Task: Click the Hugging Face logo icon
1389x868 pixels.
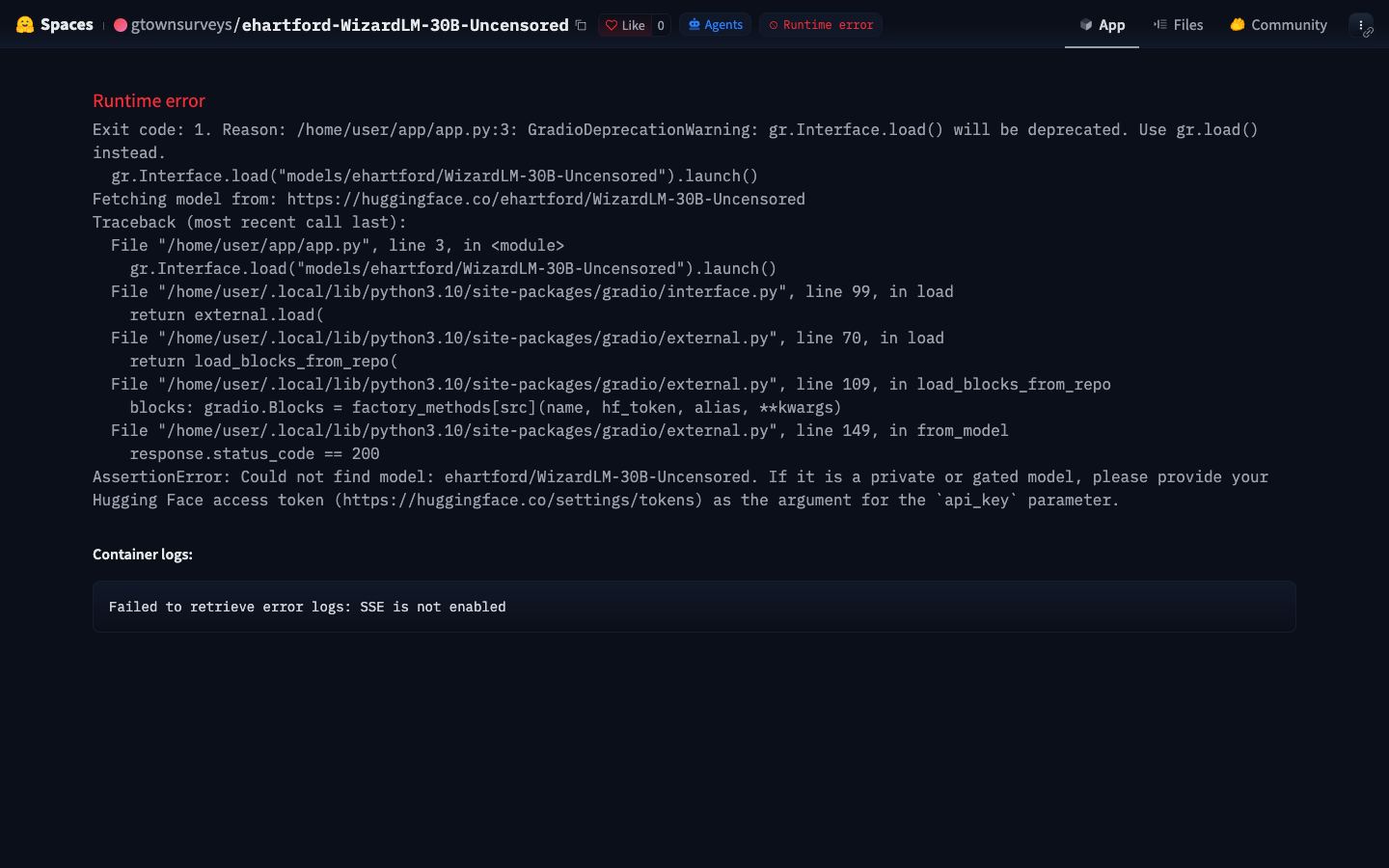Action: point(25,25)
